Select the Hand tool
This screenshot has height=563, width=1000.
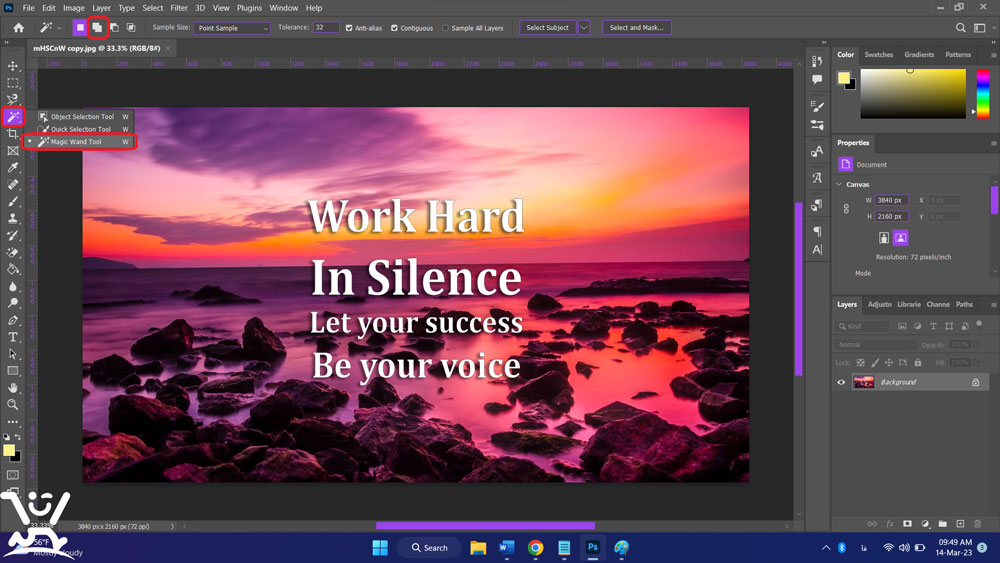point(13,388)
